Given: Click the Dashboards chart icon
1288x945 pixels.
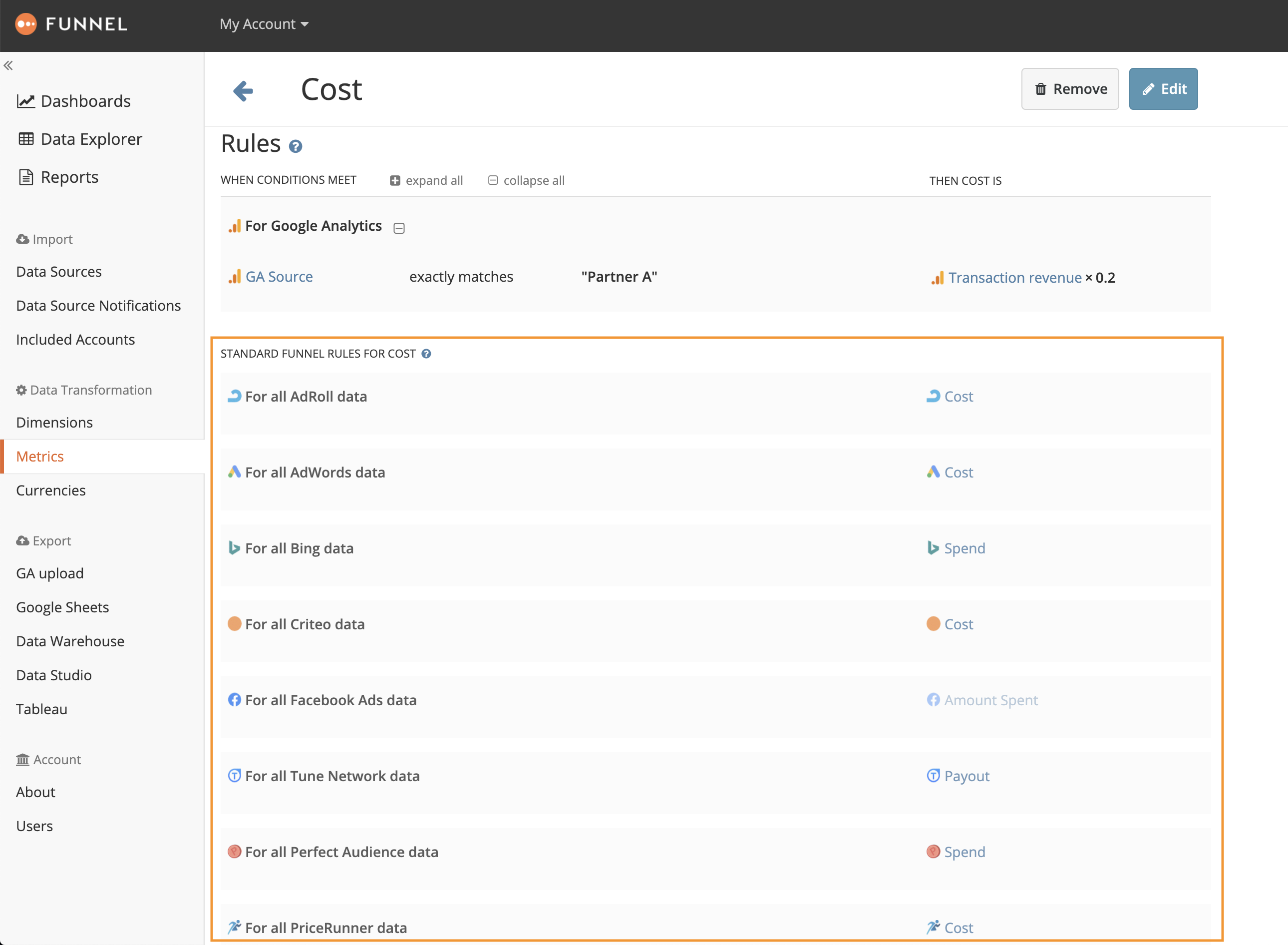Looking at the screenshot, I should 26,101.
